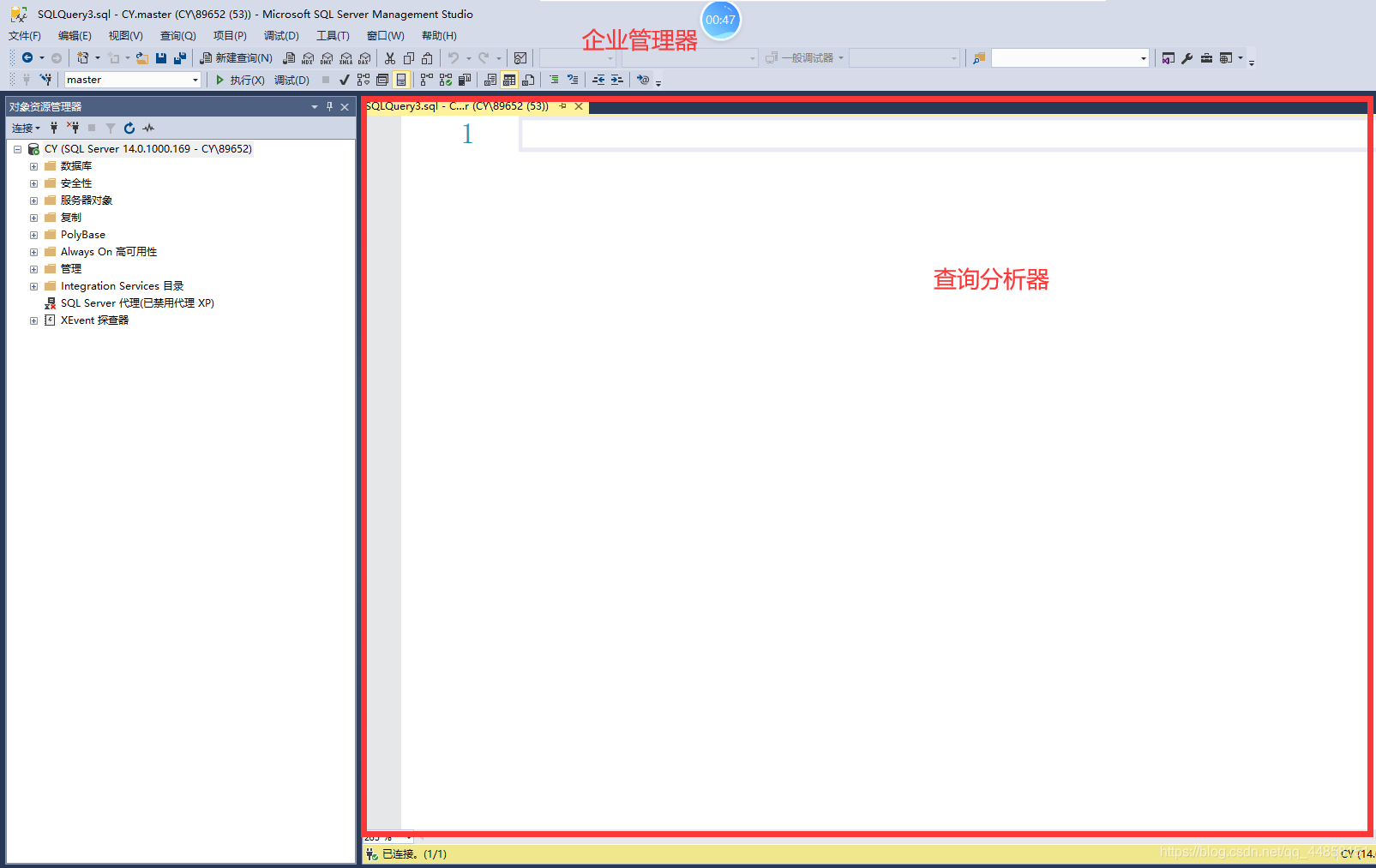
Task: Open the 连接 dropdown in Object Explorer
Action: (x=26, y=128)
